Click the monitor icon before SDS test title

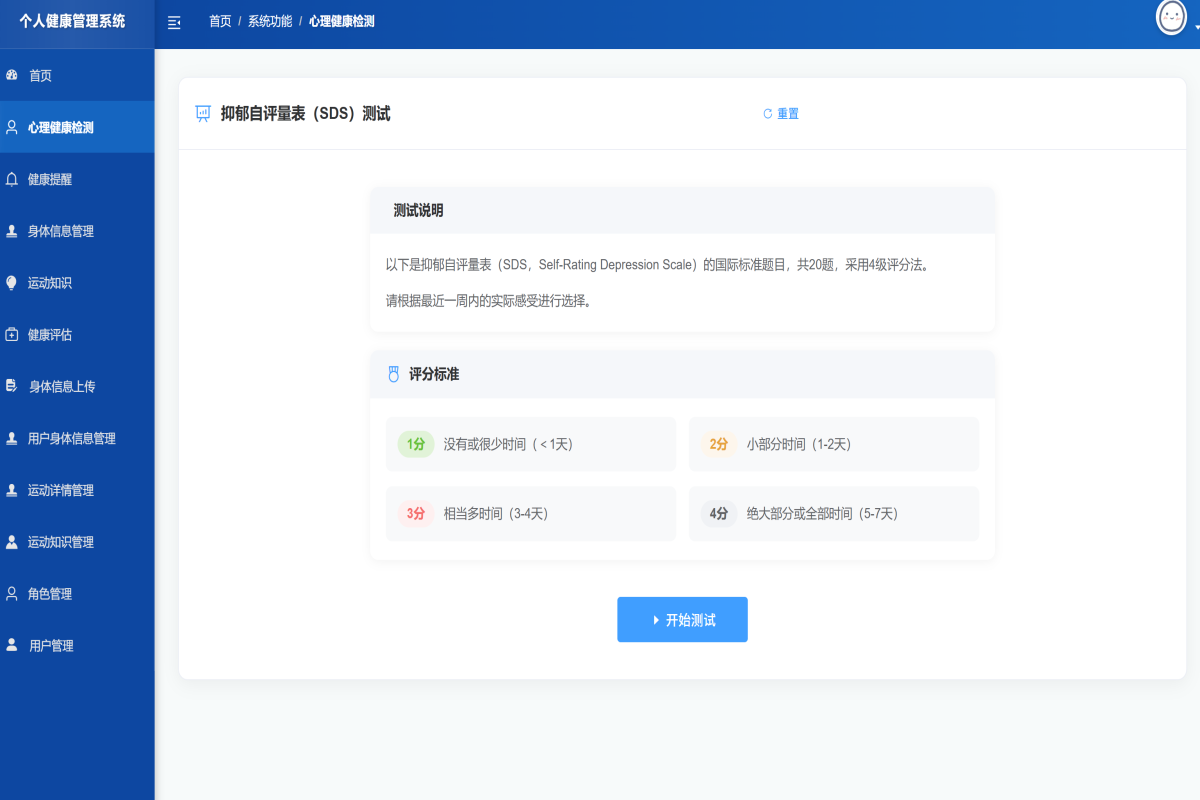click(202, 114)
